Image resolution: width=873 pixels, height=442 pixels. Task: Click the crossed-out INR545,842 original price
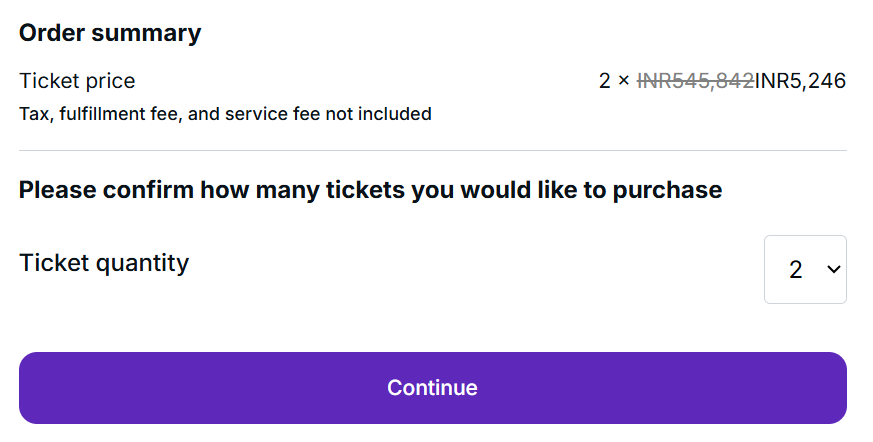point(695,81)
